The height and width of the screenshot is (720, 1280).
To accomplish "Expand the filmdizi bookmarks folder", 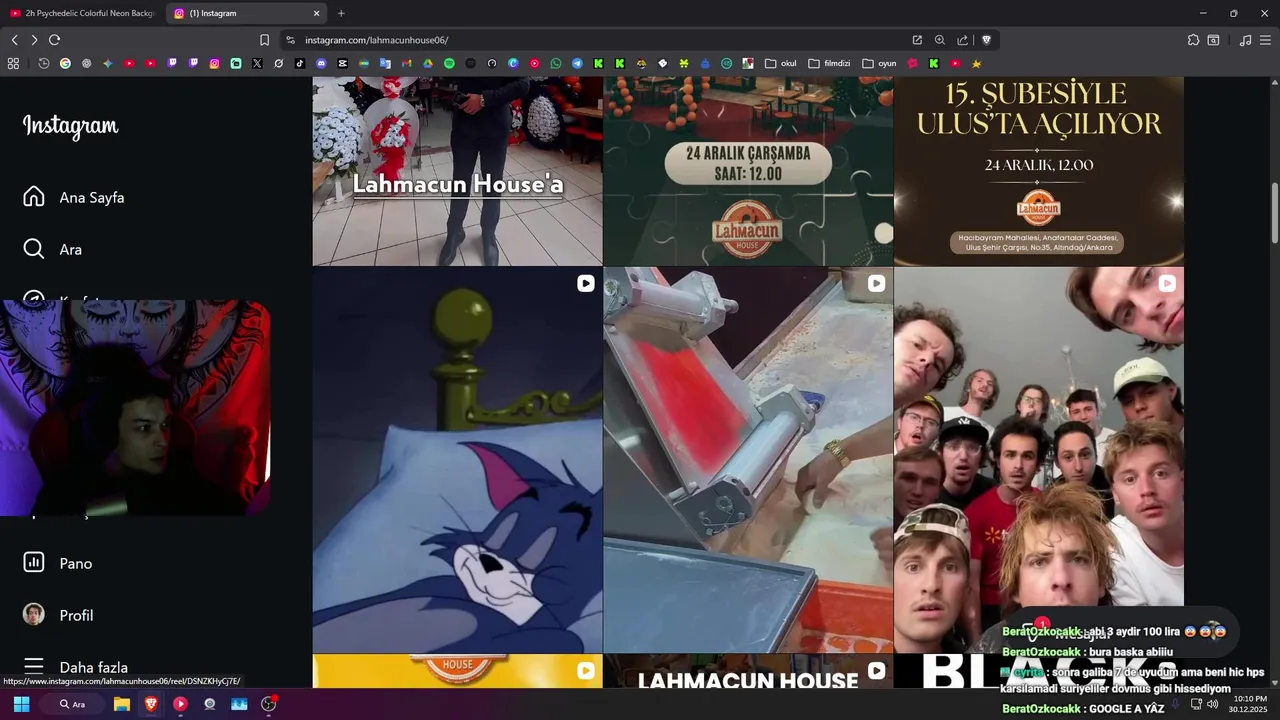I will point(829,63).
